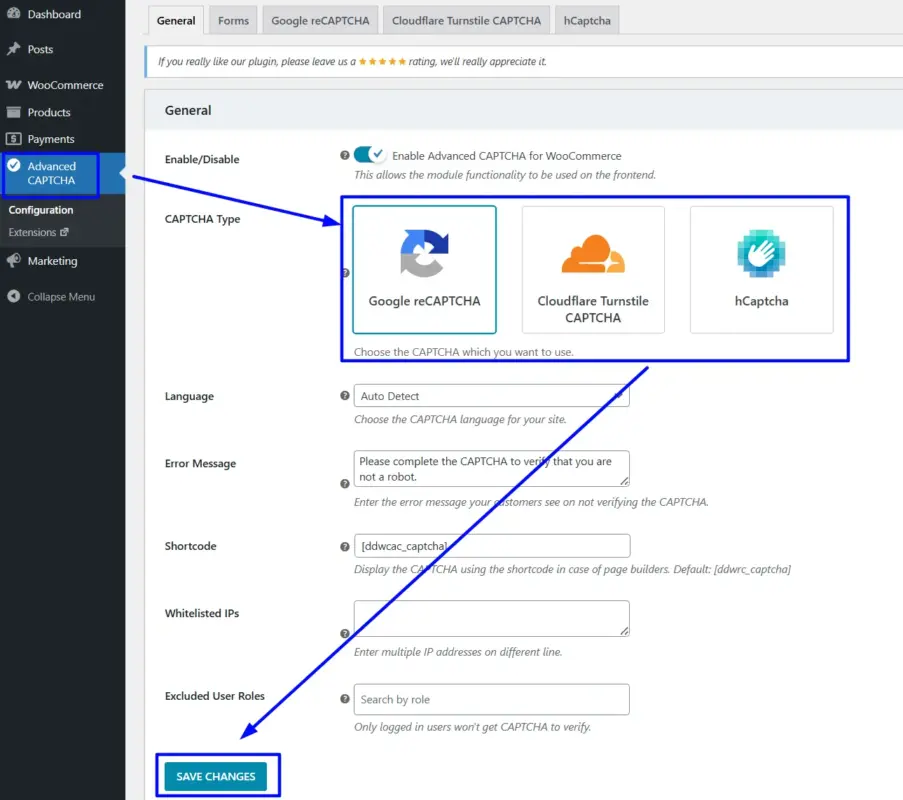Click help icon beside CAPTCHA Type
This screenshot has height=800, width=903.
point(346,273)
